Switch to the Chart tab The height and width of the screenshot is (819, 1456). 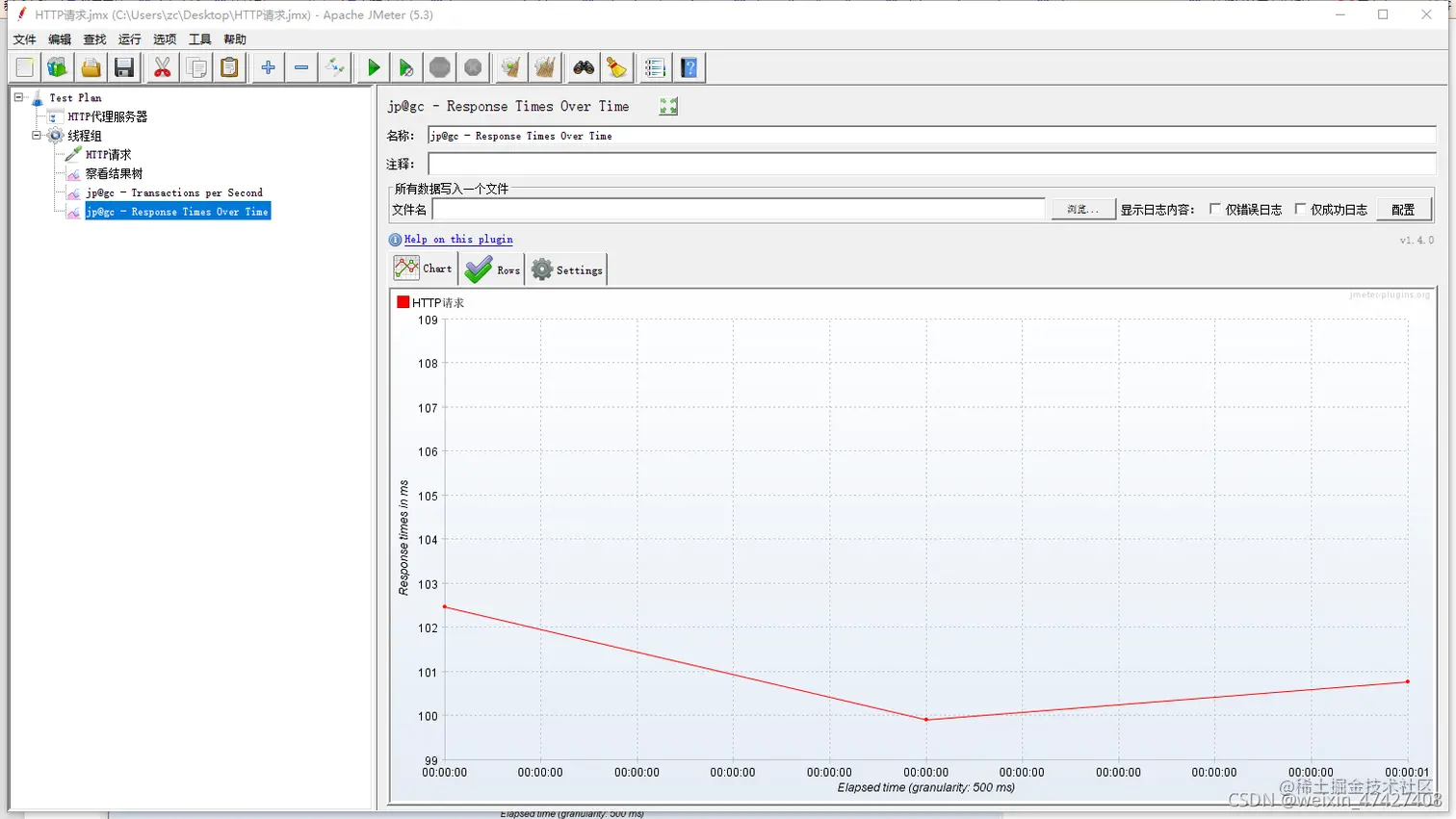coord(424,269)
